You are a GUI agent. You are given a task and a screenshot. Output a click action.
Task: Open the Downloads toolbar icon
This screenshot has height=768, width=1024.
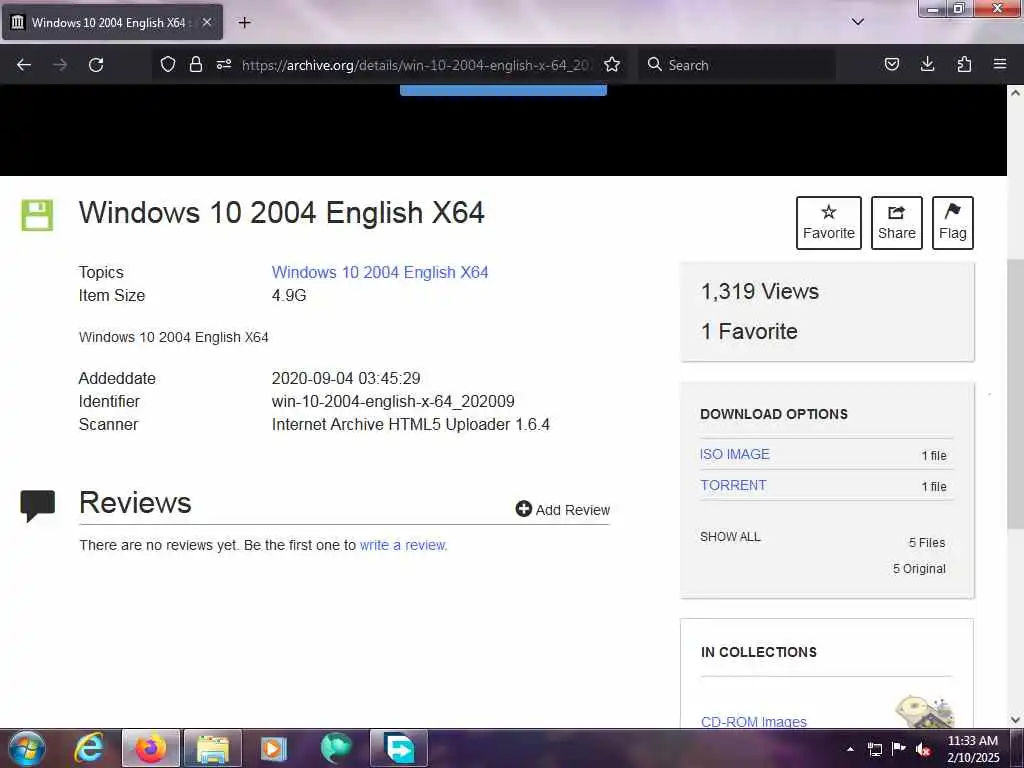[927, 65]
